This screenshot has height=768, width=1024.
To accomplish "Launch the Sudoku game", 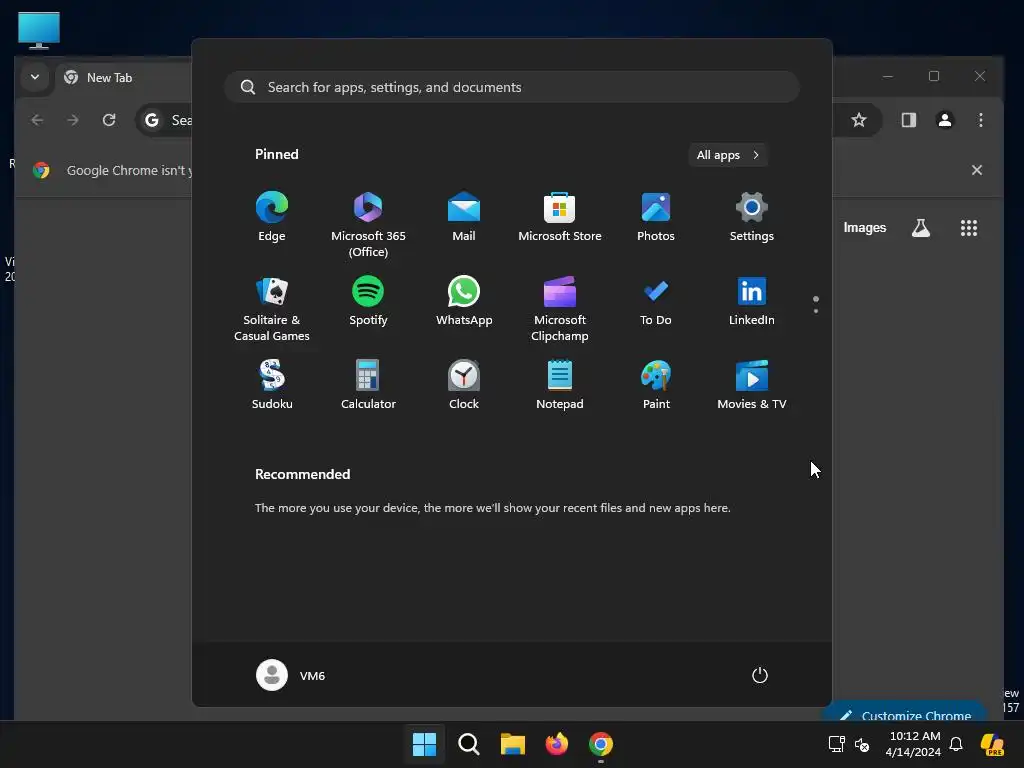I will 272,385.
